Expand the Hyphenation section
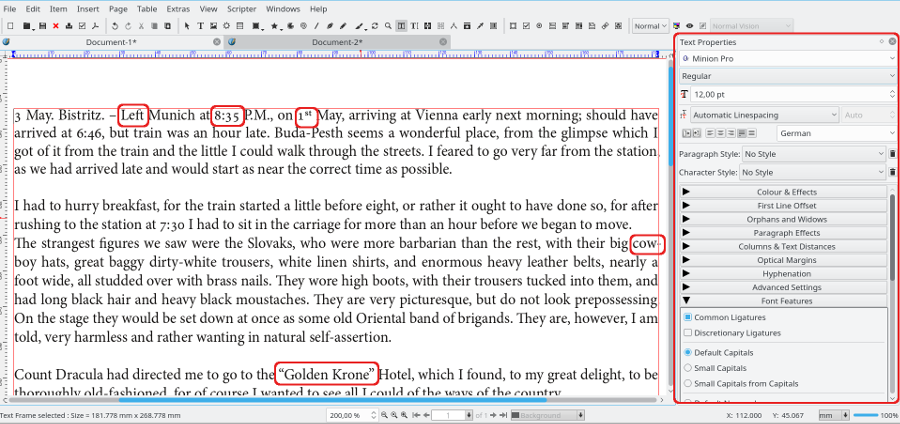The image size is (900, 424). (783, 274)
